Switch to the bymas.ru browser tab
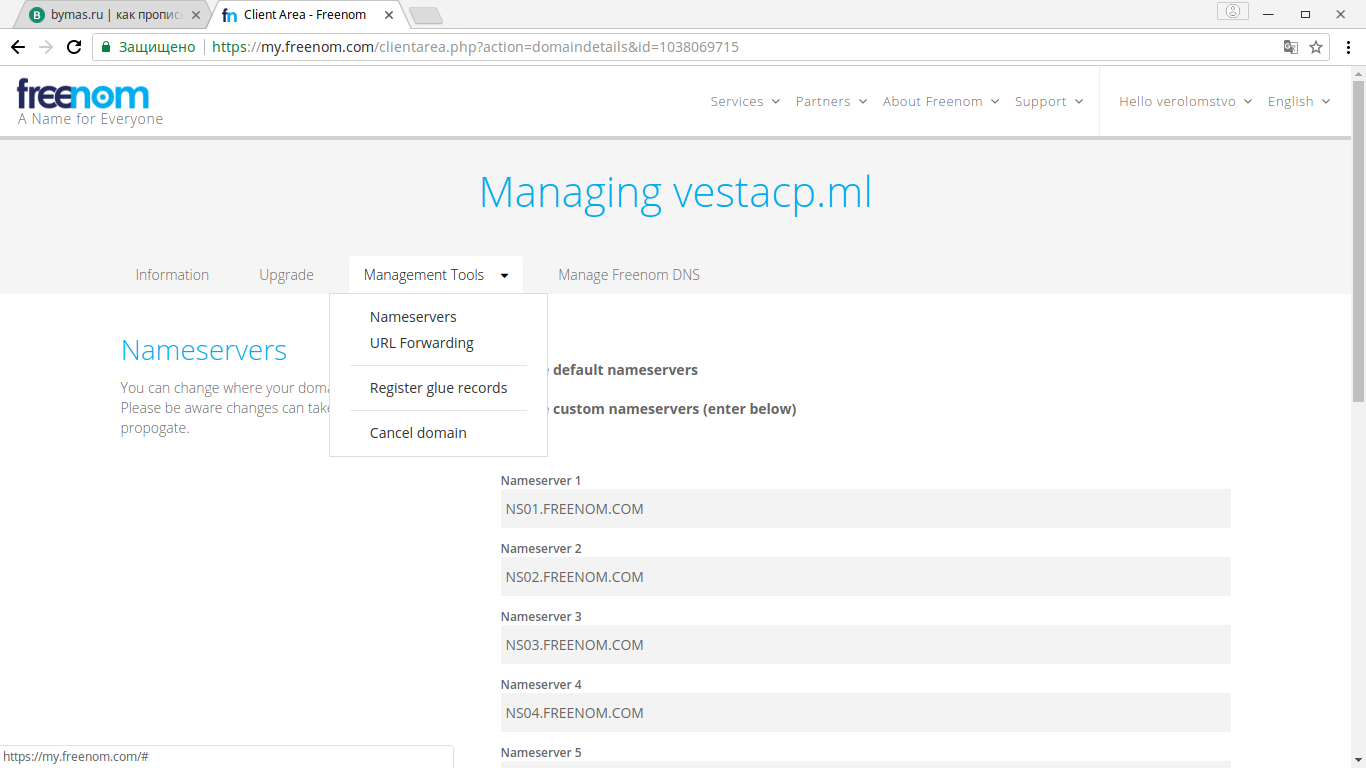1366x768 pixels. point(110,15)
